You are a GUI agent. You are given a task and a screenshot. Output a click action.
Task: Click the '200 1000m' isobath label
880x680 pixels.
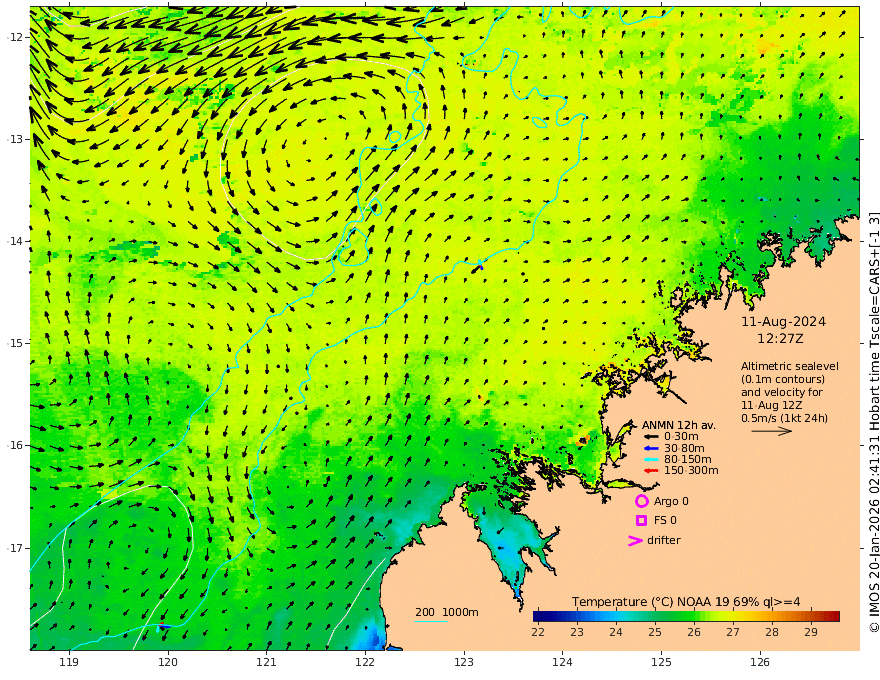click(x=447, y=612)
